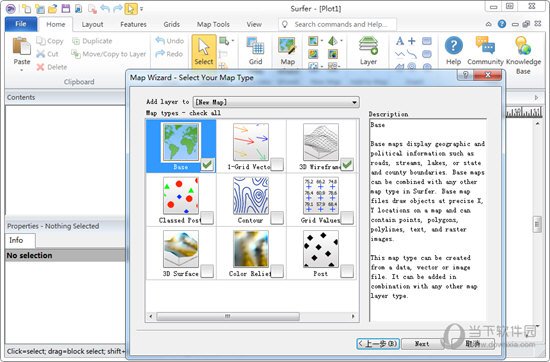Click redo arrow in quick access toolbar
The width and height of the screenshot is (550, 362).
[x=118, y=8]
